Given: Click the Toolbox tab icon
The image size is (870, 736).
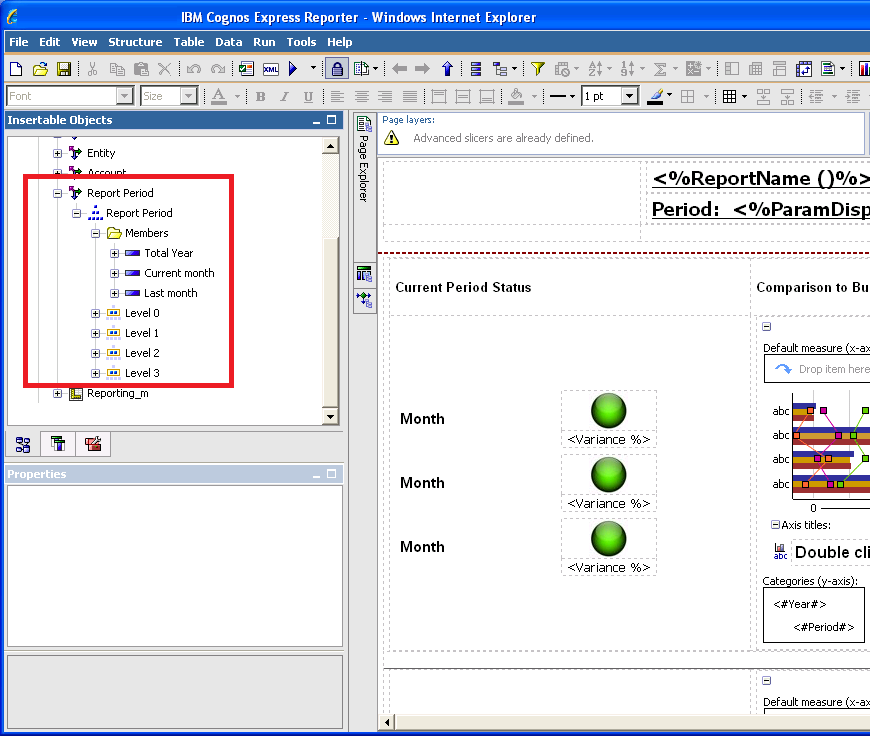Looking at the screenshot, I should click(93, 444).
